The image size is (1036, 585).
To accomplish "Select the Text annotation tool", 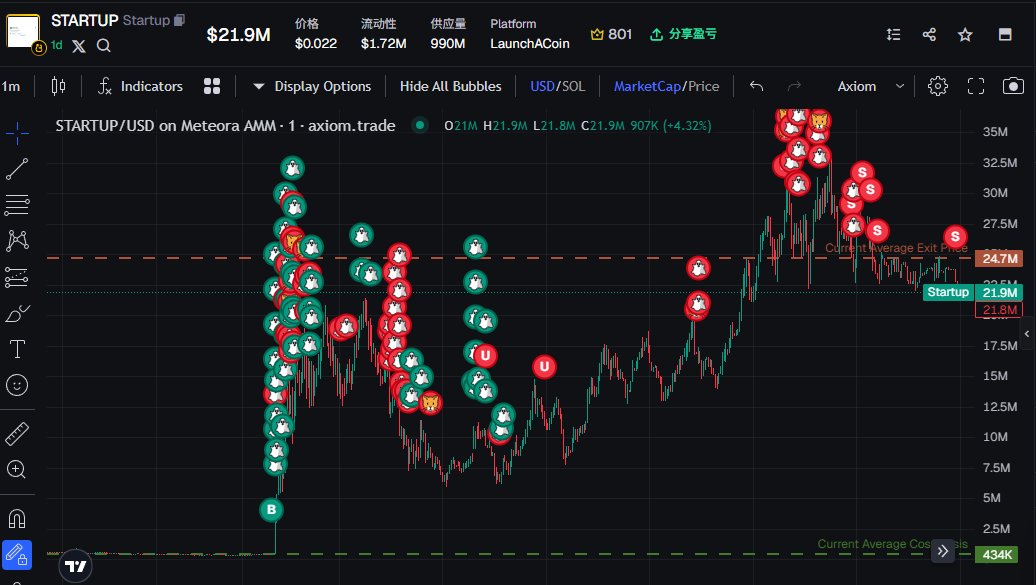I will [x=17, y=349].
